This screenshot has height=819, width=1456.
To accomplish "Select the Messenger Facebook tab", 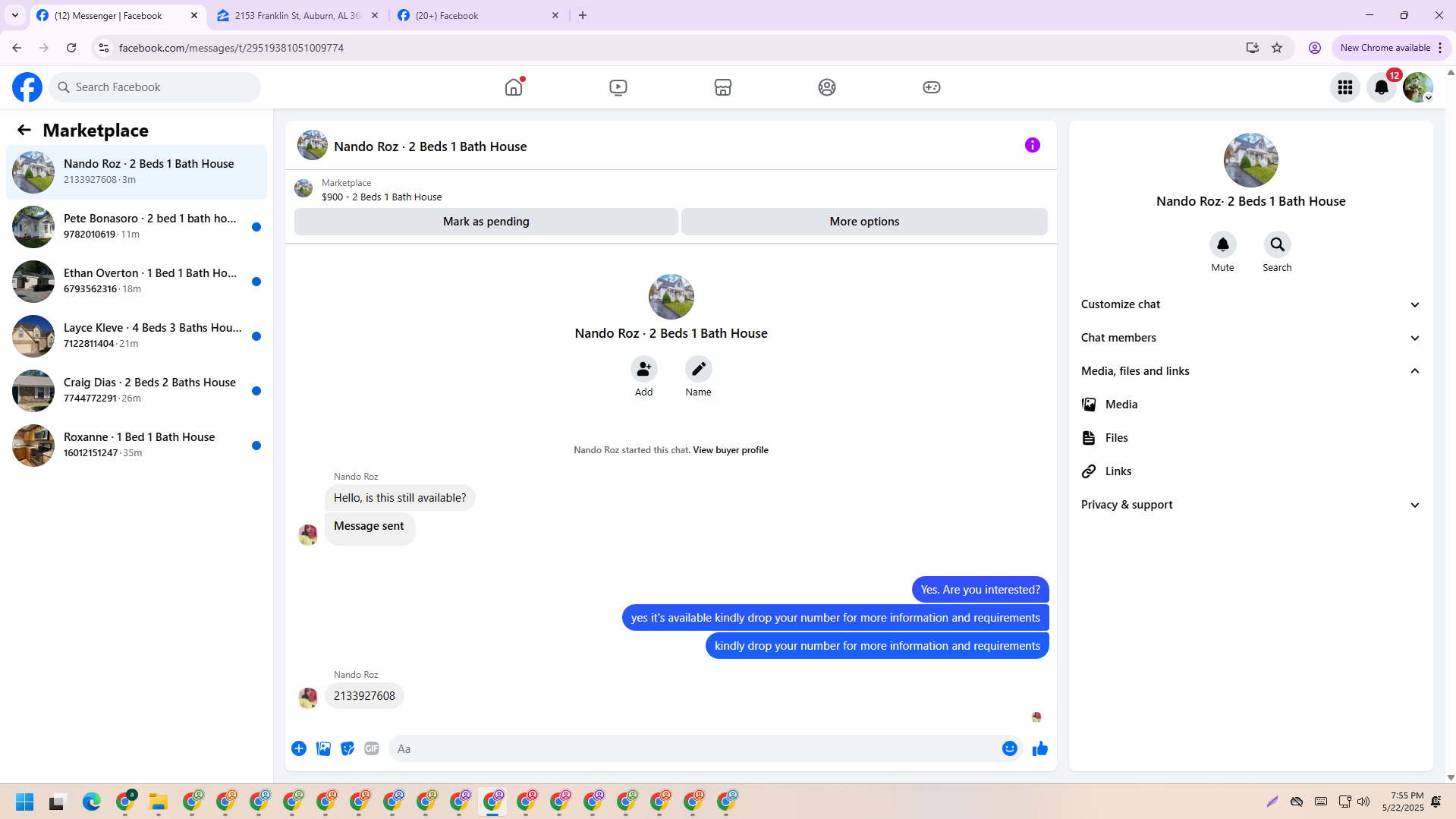I will pyautogui.click(x=118, y=15).
